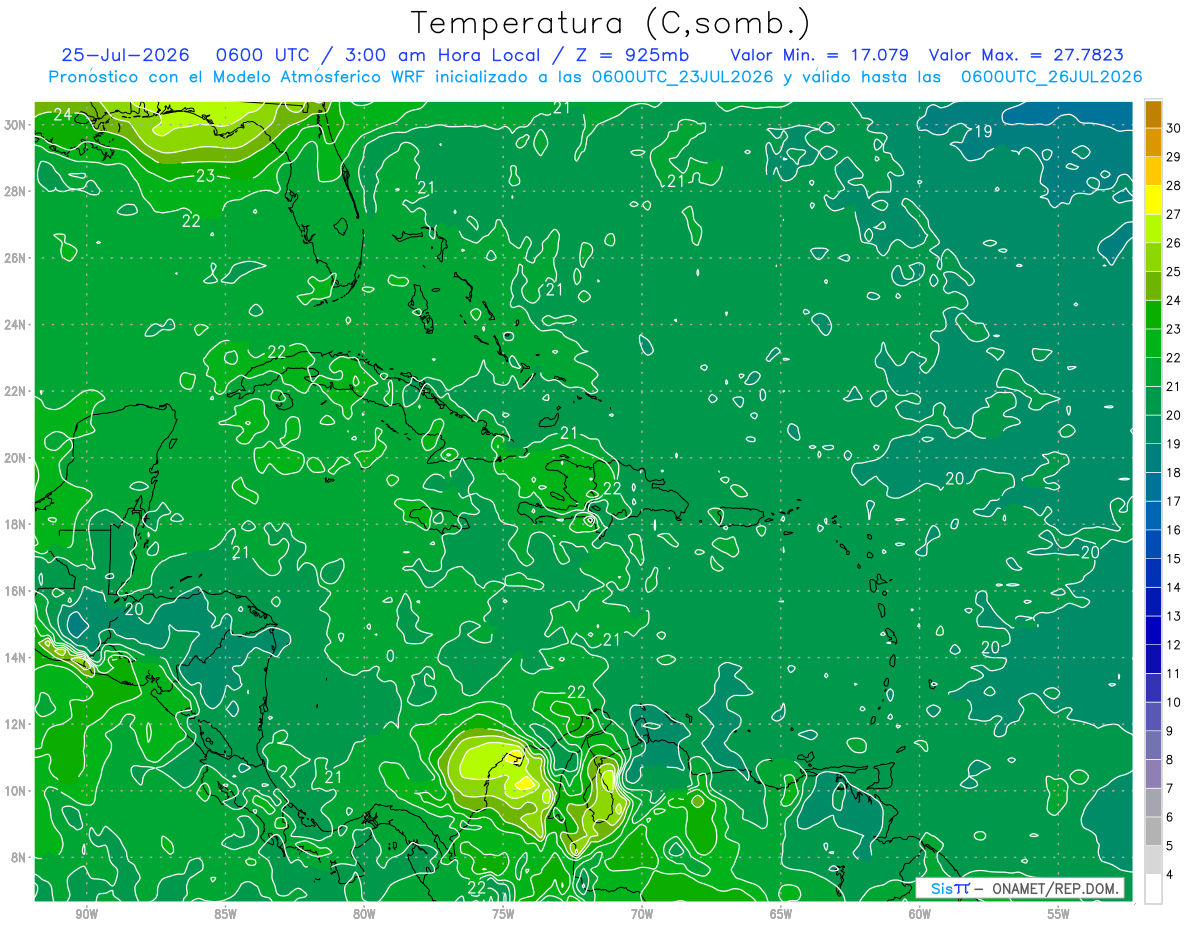Click the colorbar scale label "12"
The width and height of the screenshot is (1200, 927).
point(1173,645)
